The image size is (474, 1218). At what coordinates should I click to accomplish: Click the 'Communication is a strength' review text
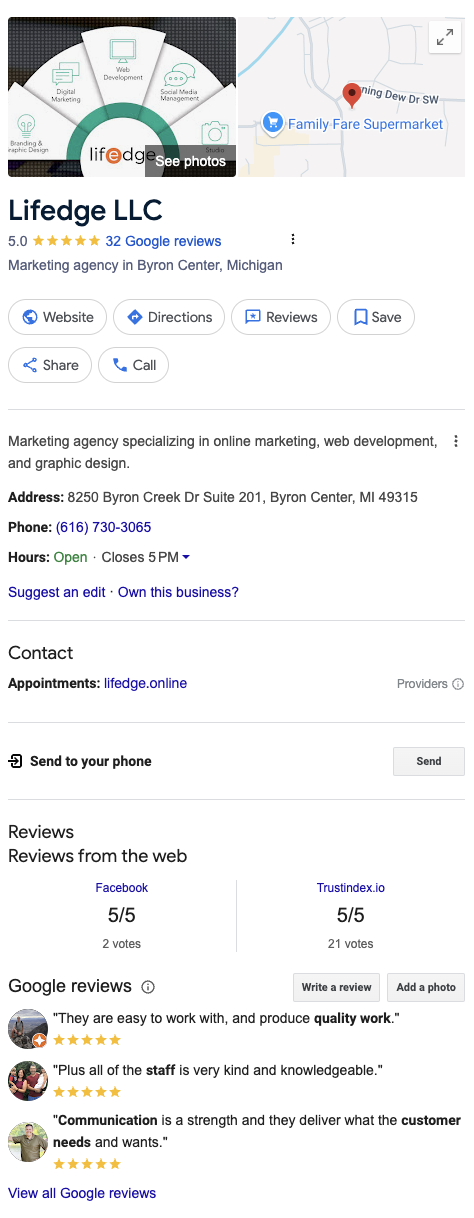257,1131
